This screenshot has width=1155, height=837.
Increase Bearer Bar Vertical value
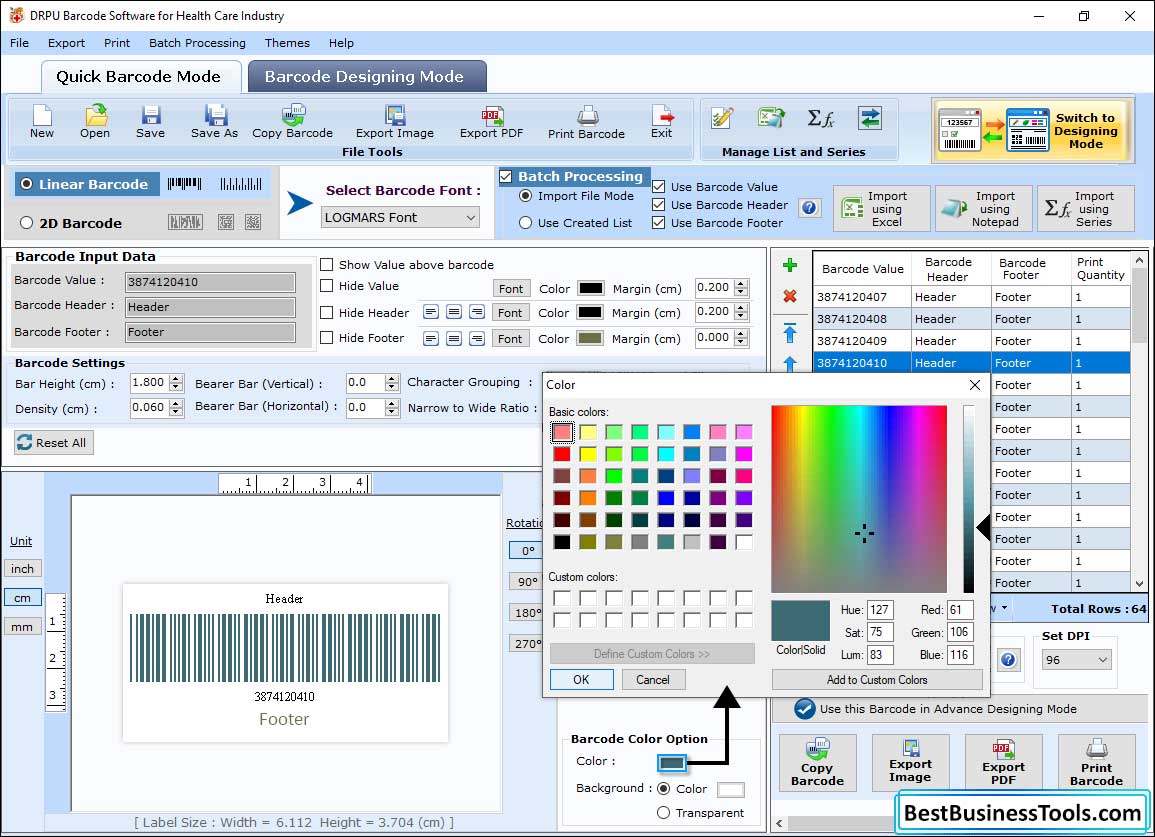click(392, 379)
